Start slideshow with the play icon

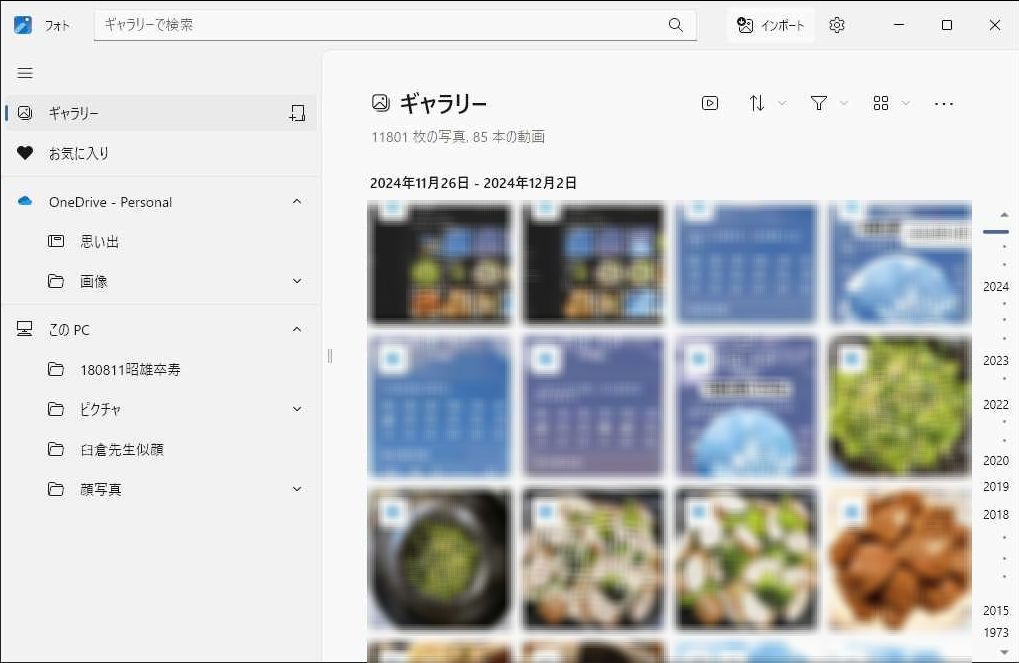(710, 103)
